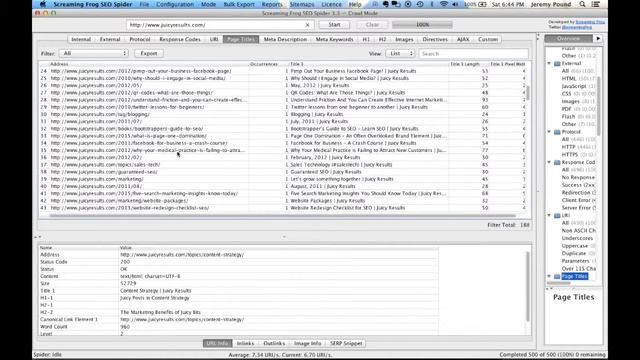Click the External folder icon in overview
The width and height of the screenshot is (640, 360).
click(x=557, y=64)
